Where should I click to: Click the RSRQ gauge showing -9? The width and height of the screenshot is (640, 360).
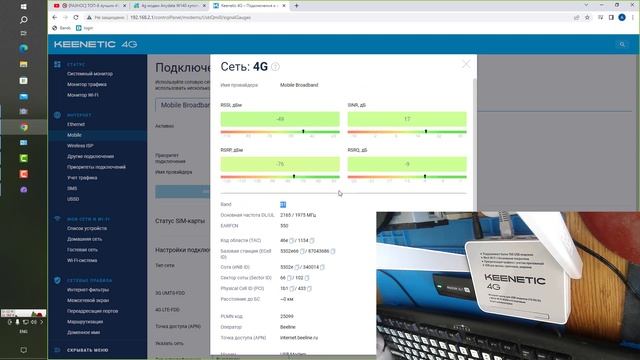pos(407,164)
